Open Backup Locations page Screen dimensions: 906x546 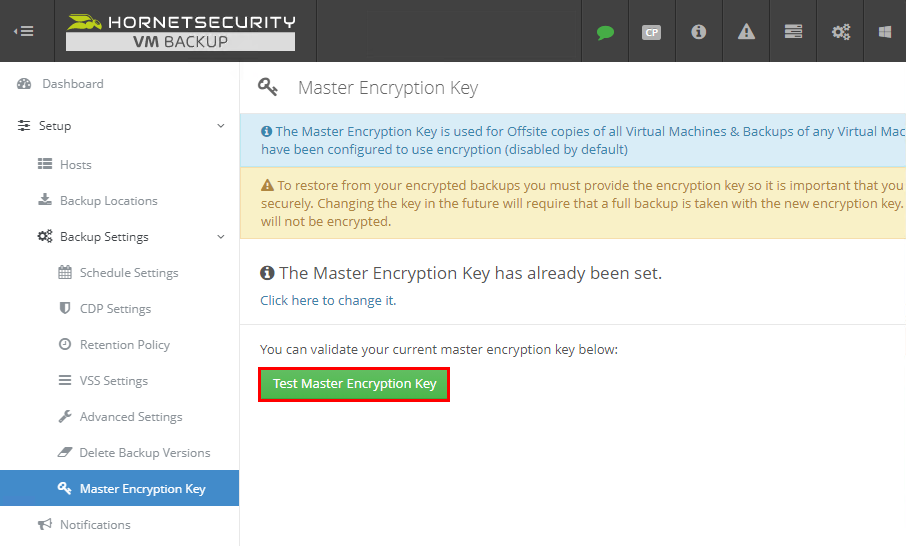coord(108,201)
